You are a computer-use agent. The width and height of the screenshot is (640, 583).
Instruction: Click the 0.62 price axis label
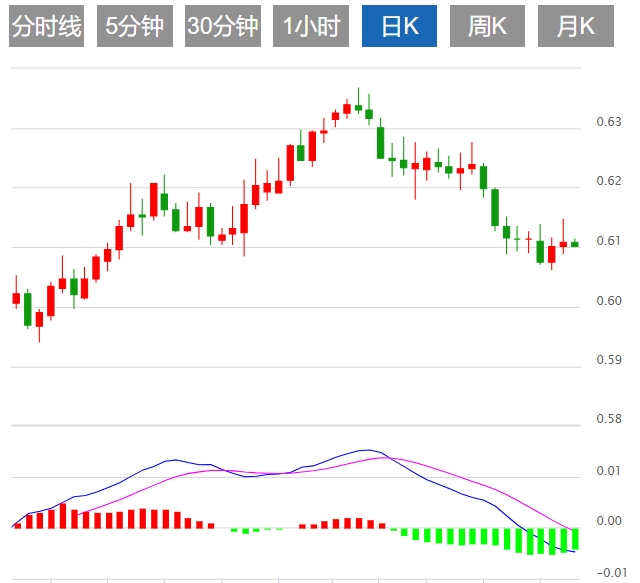pos(609,180)
